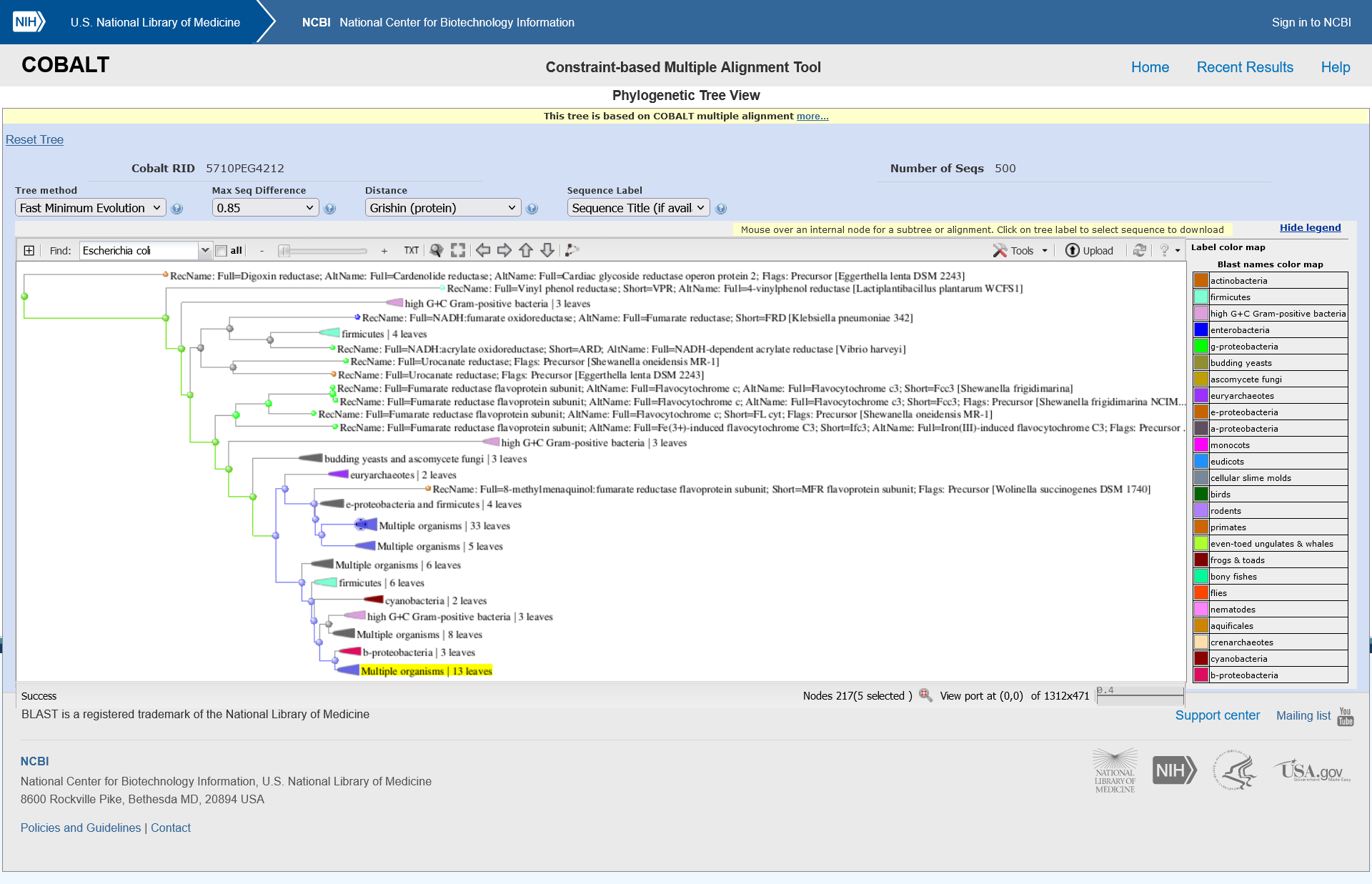Select 'cyanobacteria | 2 leaves' tree label
Screen dimensions: 1372x884
pos(436,600)
